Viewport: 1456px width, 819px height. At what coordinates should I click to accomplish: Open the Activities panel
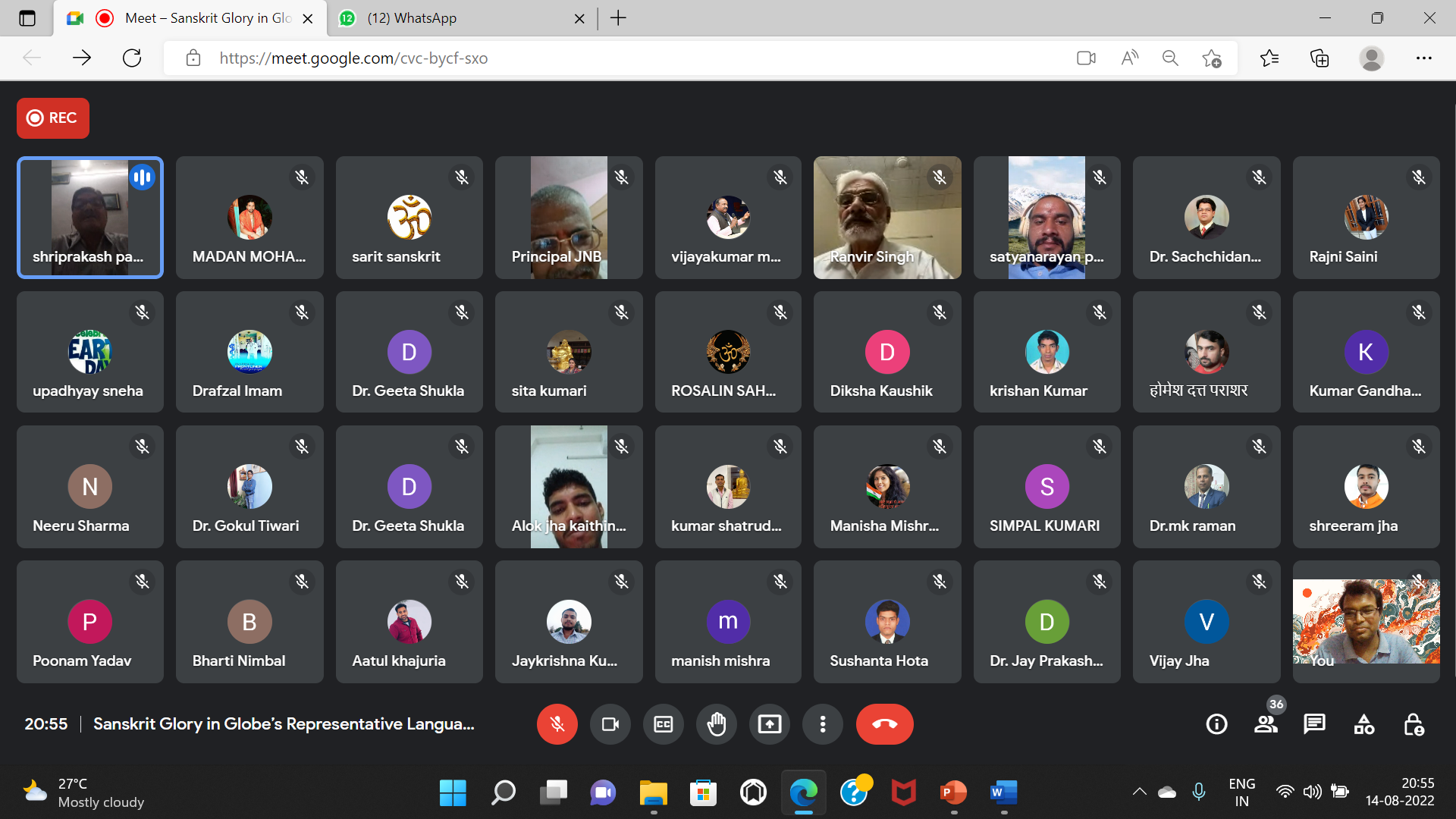[1363, 724]
